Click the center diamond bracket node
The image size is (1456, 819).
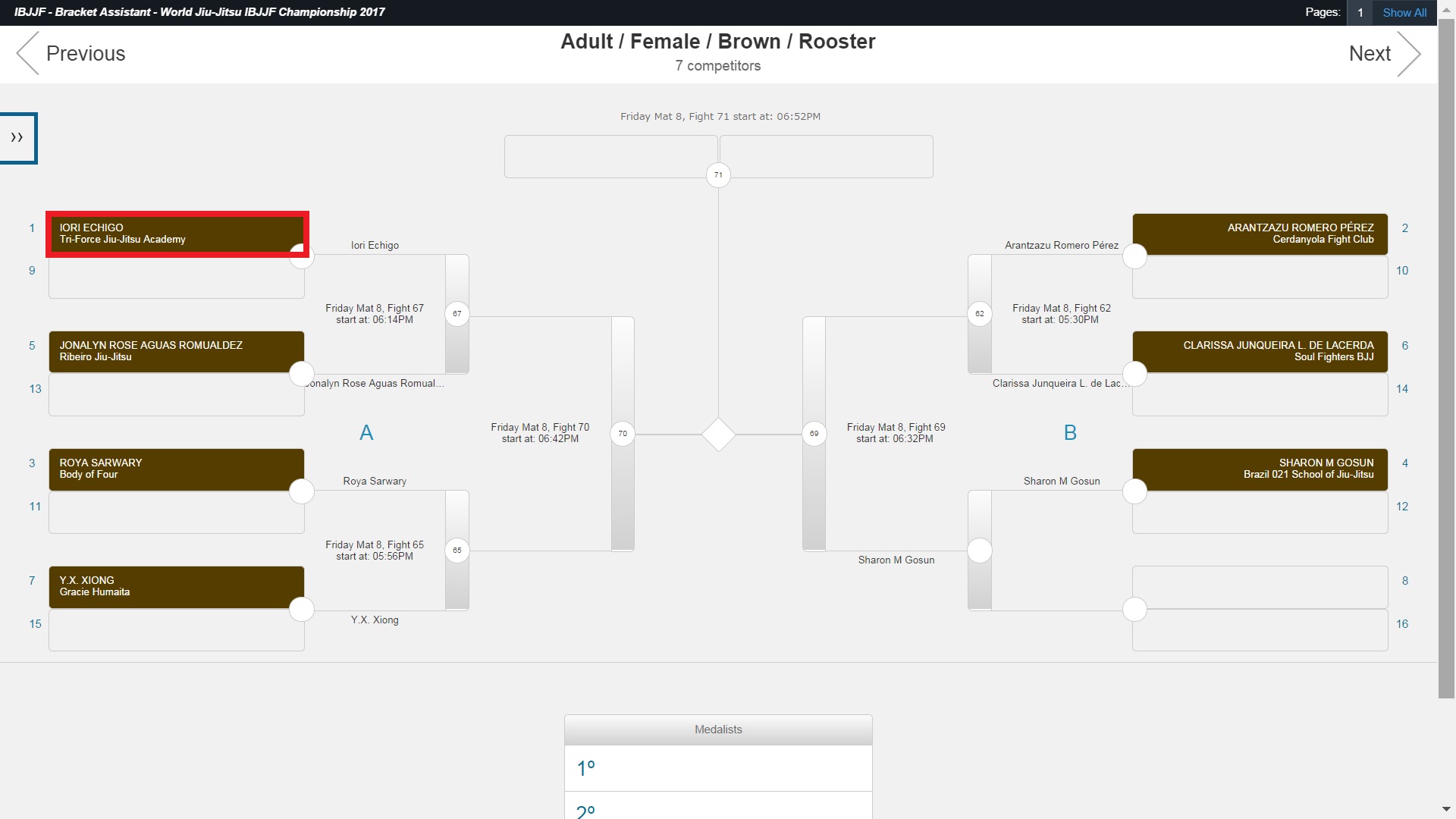point(718,435)
